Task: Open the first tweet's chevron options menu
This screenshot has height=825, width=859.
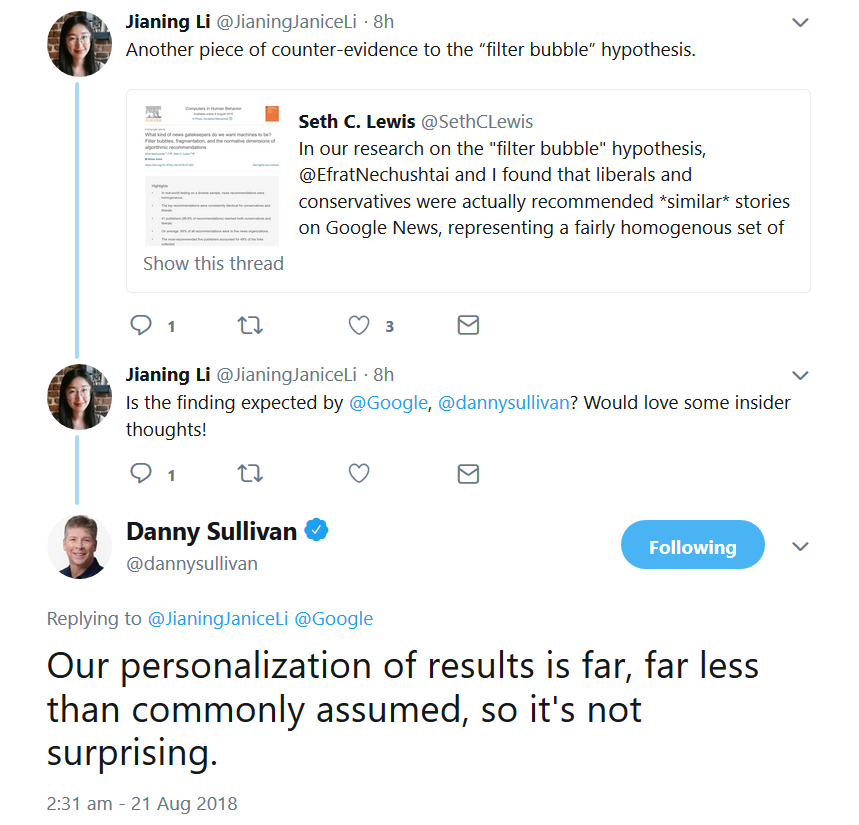Action: click(x=800, y=22)
